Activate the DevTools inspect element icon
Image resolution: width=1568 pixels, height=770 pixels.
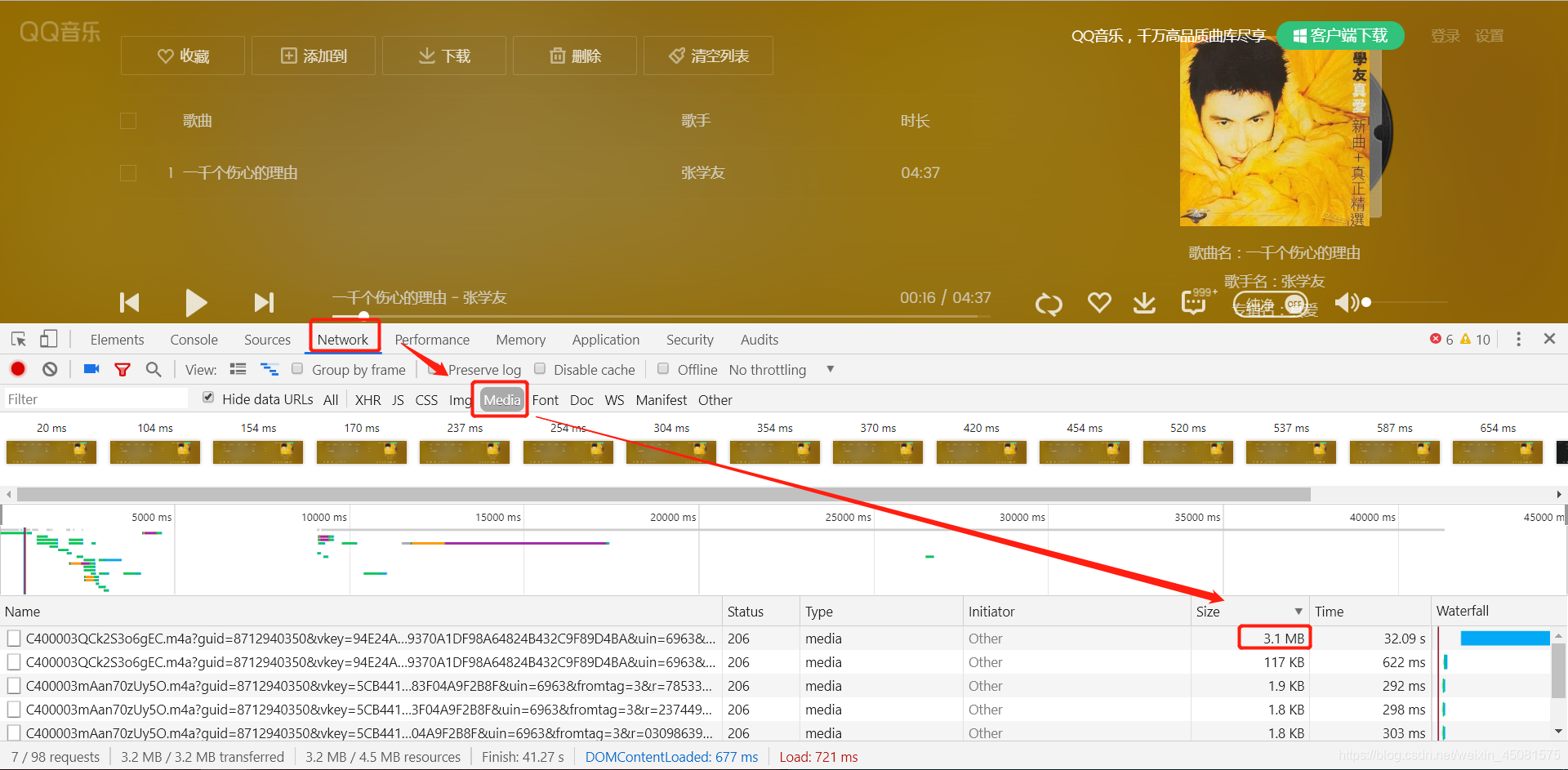coord(19,339)
